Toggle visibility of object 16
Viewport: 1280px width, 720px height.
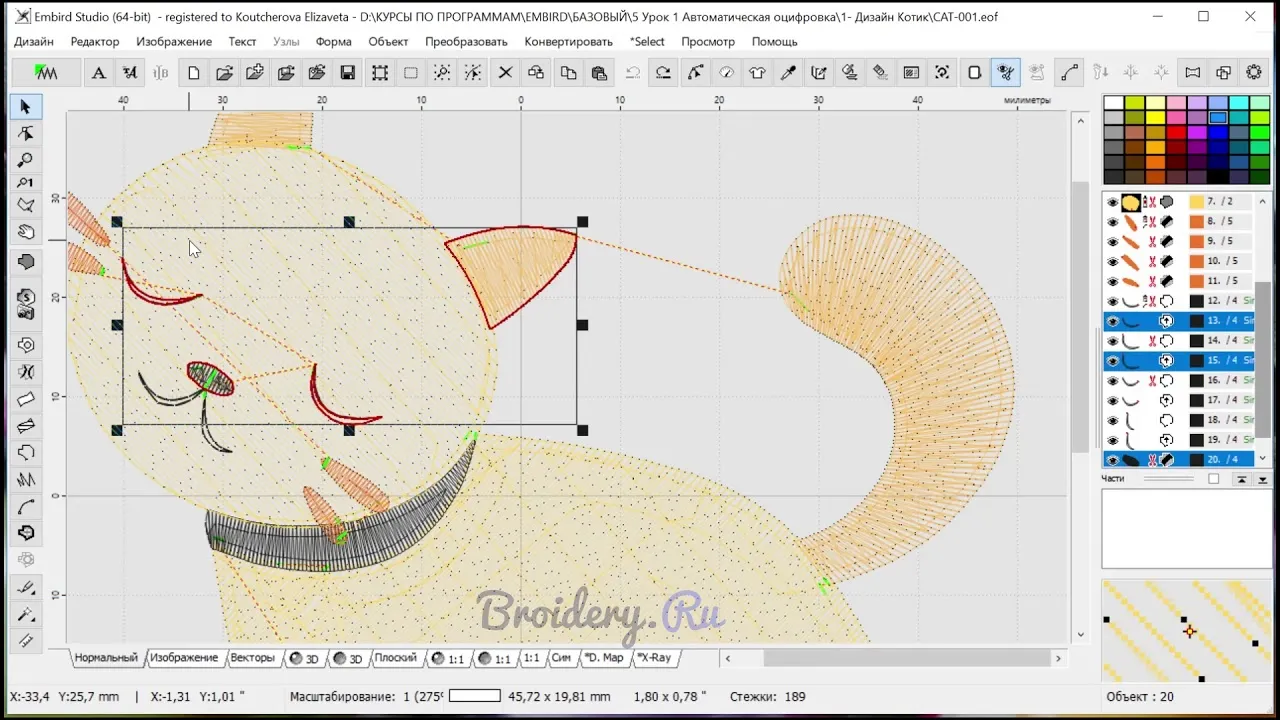coord(1112,381)
